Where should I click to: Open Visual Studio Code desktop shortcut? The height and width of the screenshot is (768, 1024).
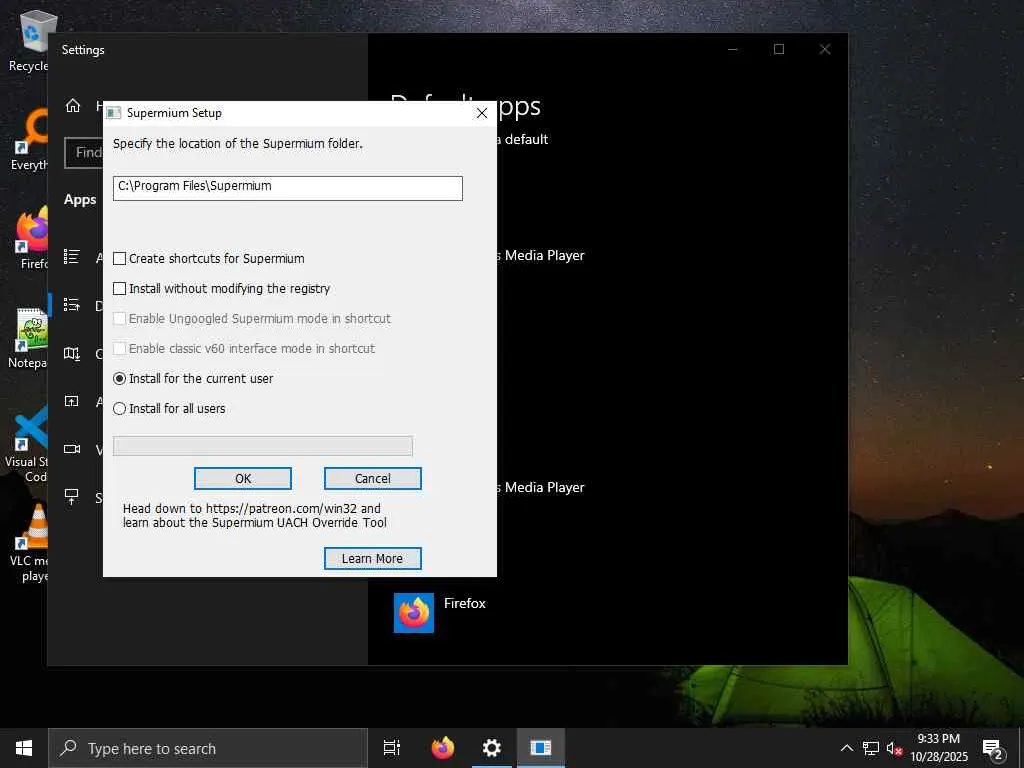[27, 444]
